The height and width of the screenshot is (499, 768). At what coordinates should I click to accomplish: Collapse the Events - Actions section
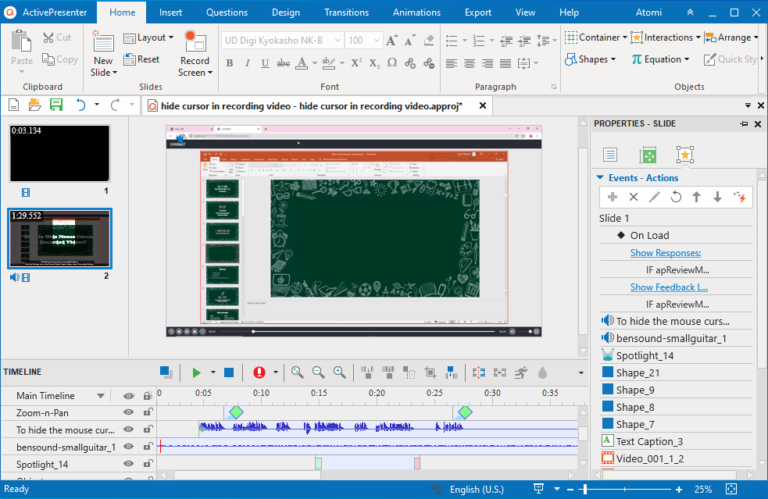pyautogui.click(x=600, y=177)
